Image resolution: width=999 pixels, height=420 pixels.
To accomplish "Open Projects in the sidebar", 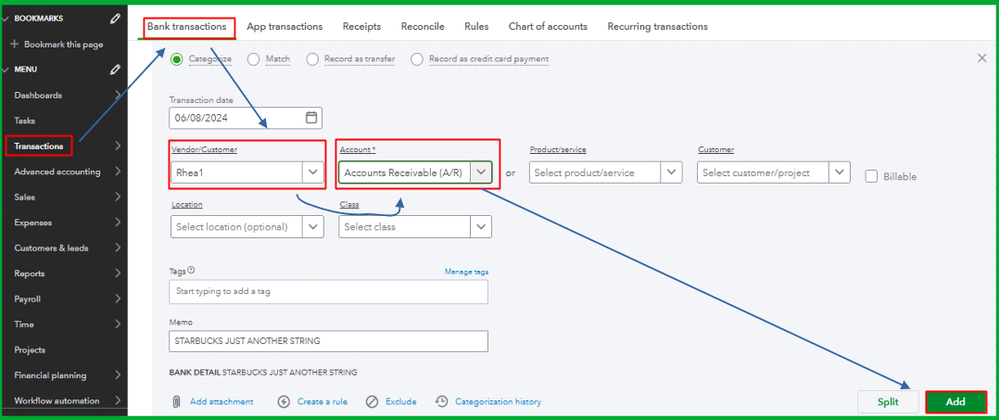I will coord(30,350).
